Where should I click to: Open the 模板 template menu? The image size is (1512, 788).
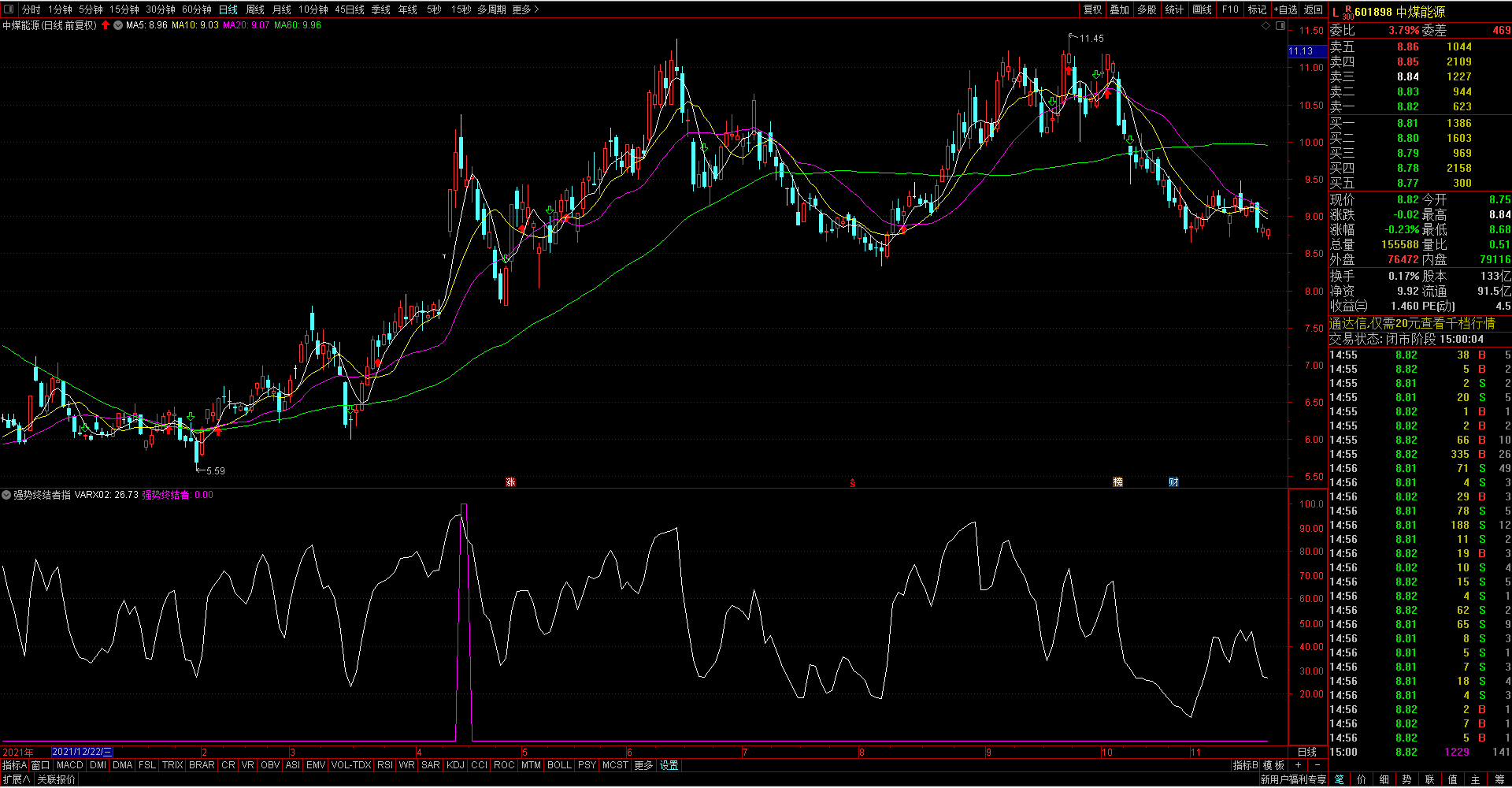point(1274,765)
